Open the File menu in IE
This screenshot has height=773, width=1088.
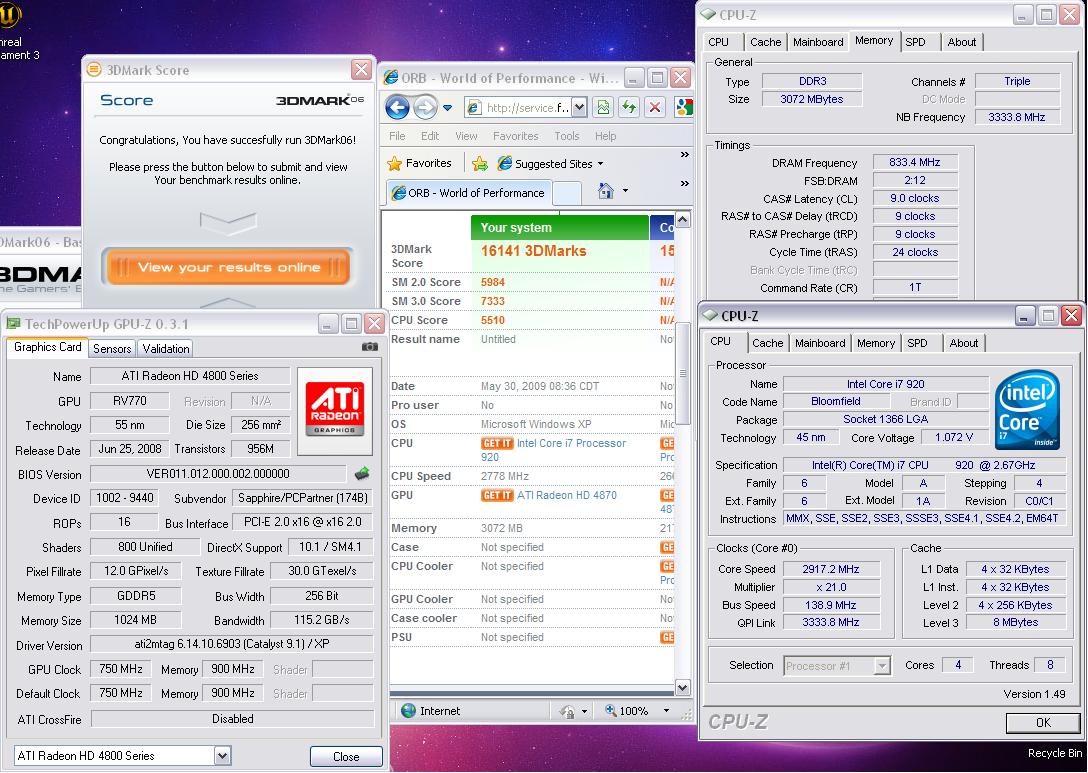pyautogui.click(x=397, y=136)
